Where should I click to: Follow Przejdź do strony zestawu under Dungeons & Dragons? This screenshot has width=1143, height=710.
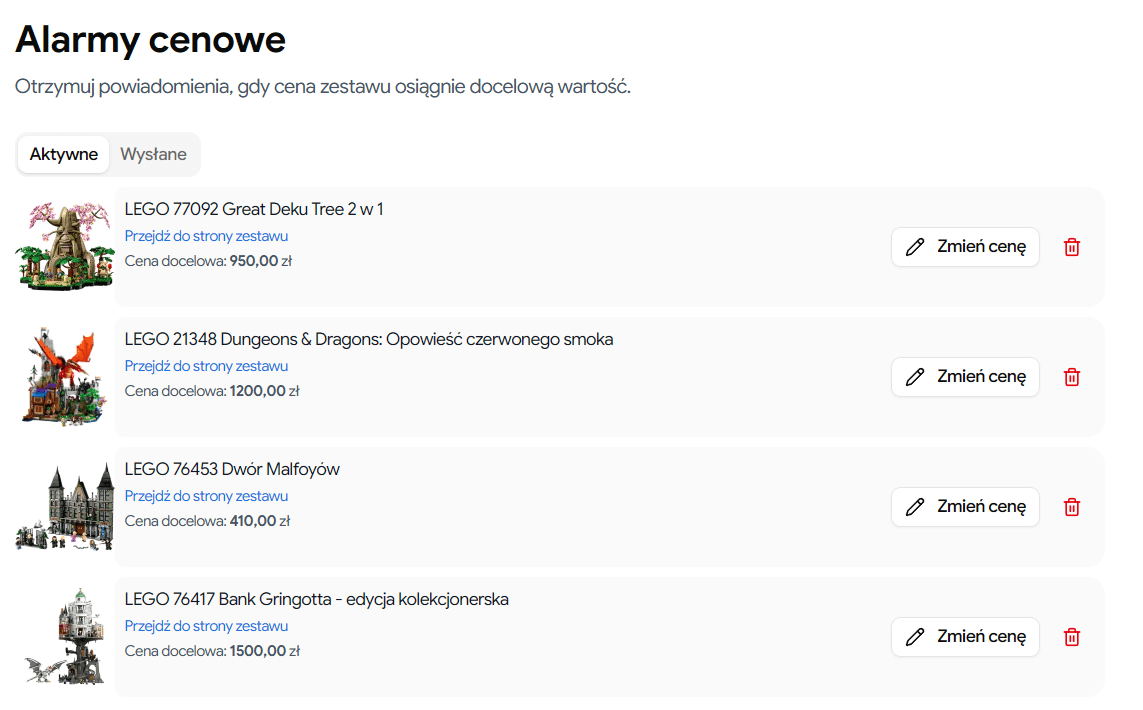point(206,366)
